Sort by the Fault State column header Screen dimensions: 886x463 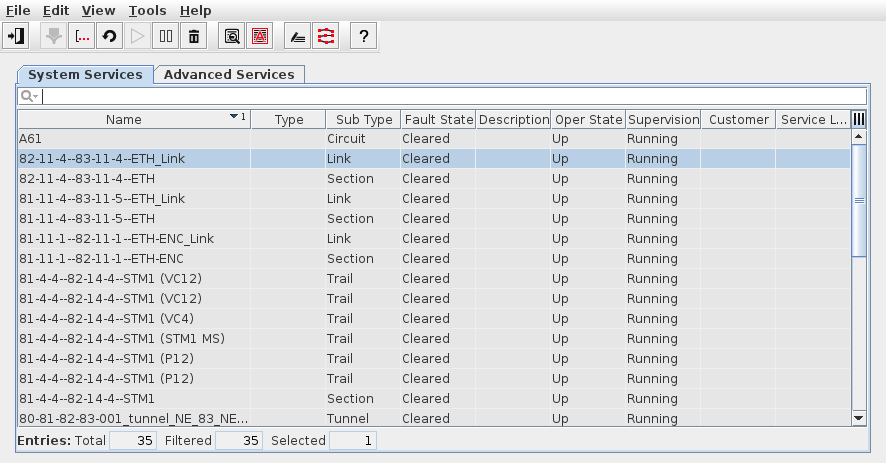pos(438,119)
